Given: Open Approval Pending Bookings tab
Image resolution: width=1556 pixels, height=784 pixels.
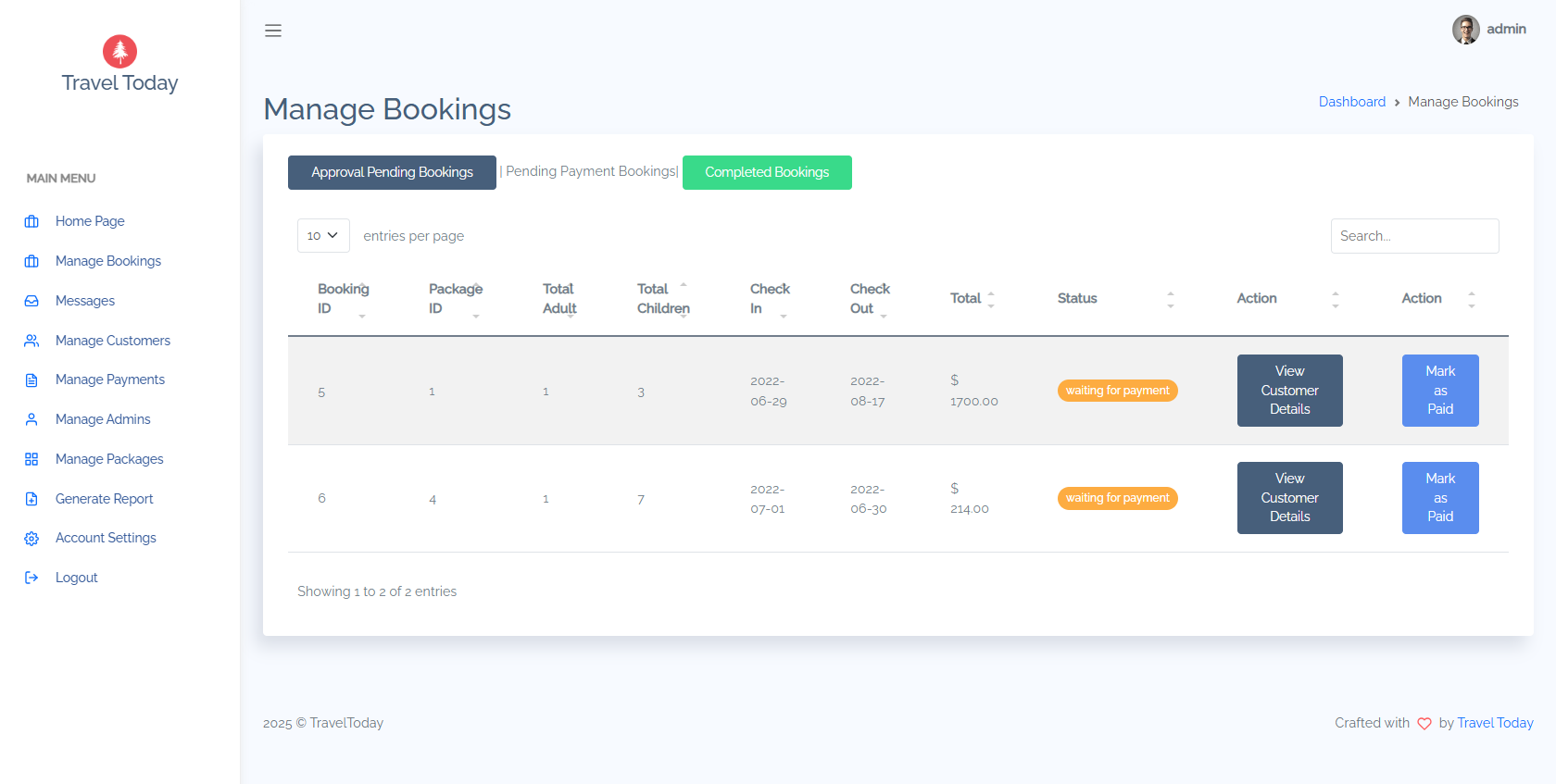Looking at the screenshot, I should (392, 172).
